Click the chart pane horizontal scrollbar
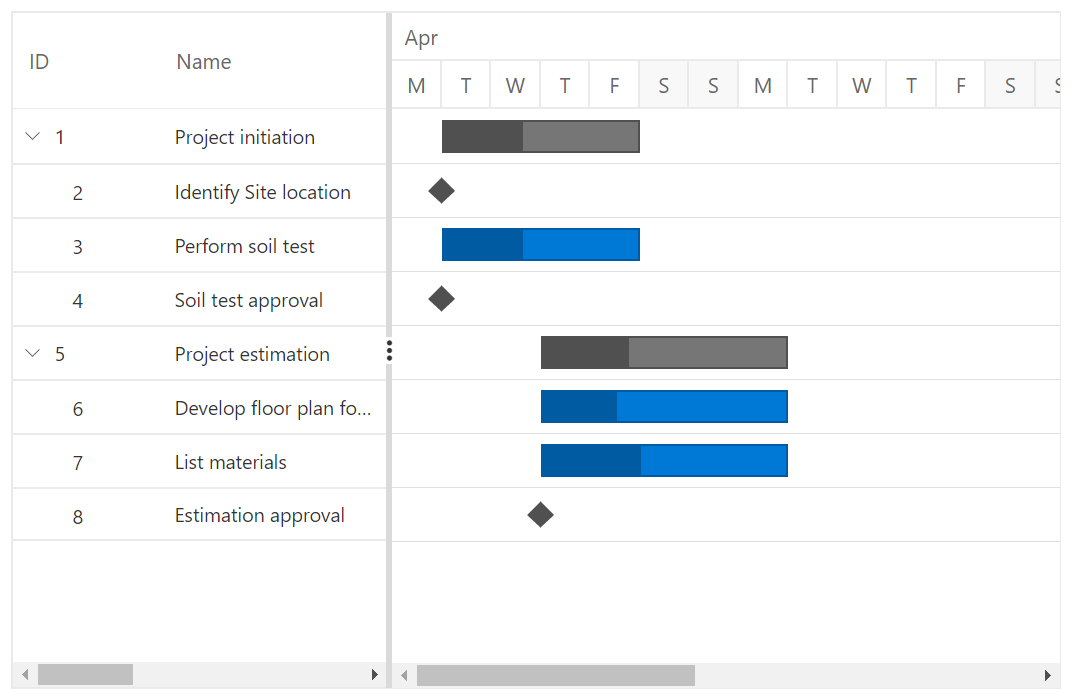Image resolution: width=1075 pixels, height=698 pixels. tap(555, 675)
